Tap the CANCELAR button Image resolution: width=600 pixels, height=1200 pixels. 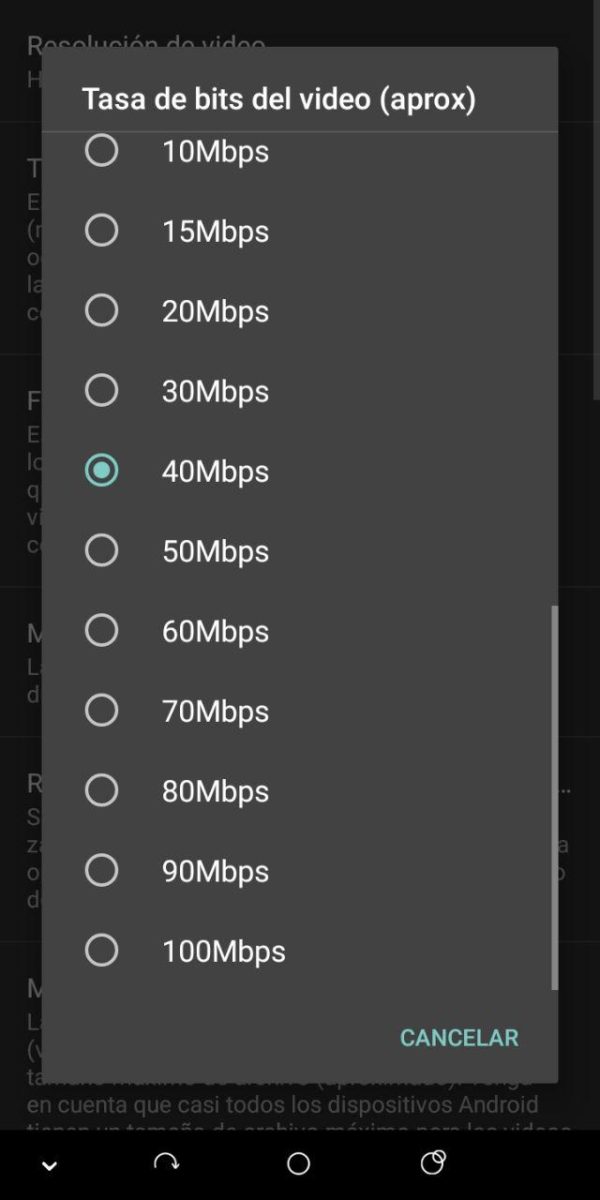459,1038
